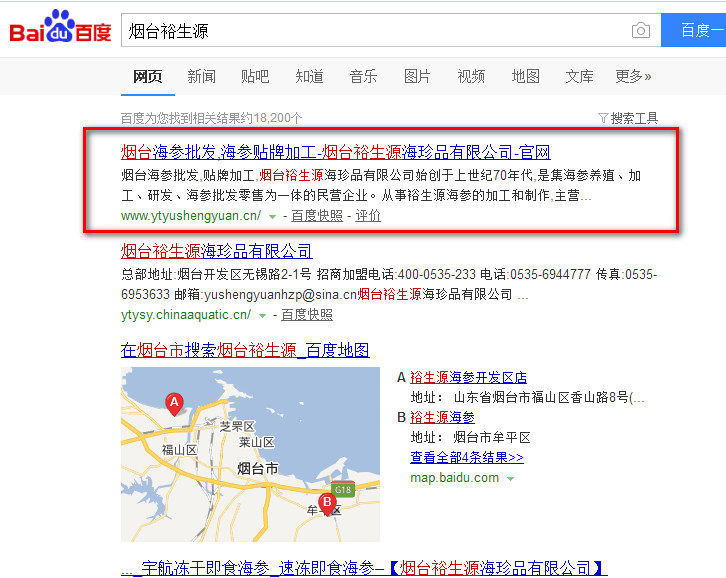Image resolution: width=726 pixels, height=578 pixels.
Task: Click map marker A on map
Action: [174, 403]
